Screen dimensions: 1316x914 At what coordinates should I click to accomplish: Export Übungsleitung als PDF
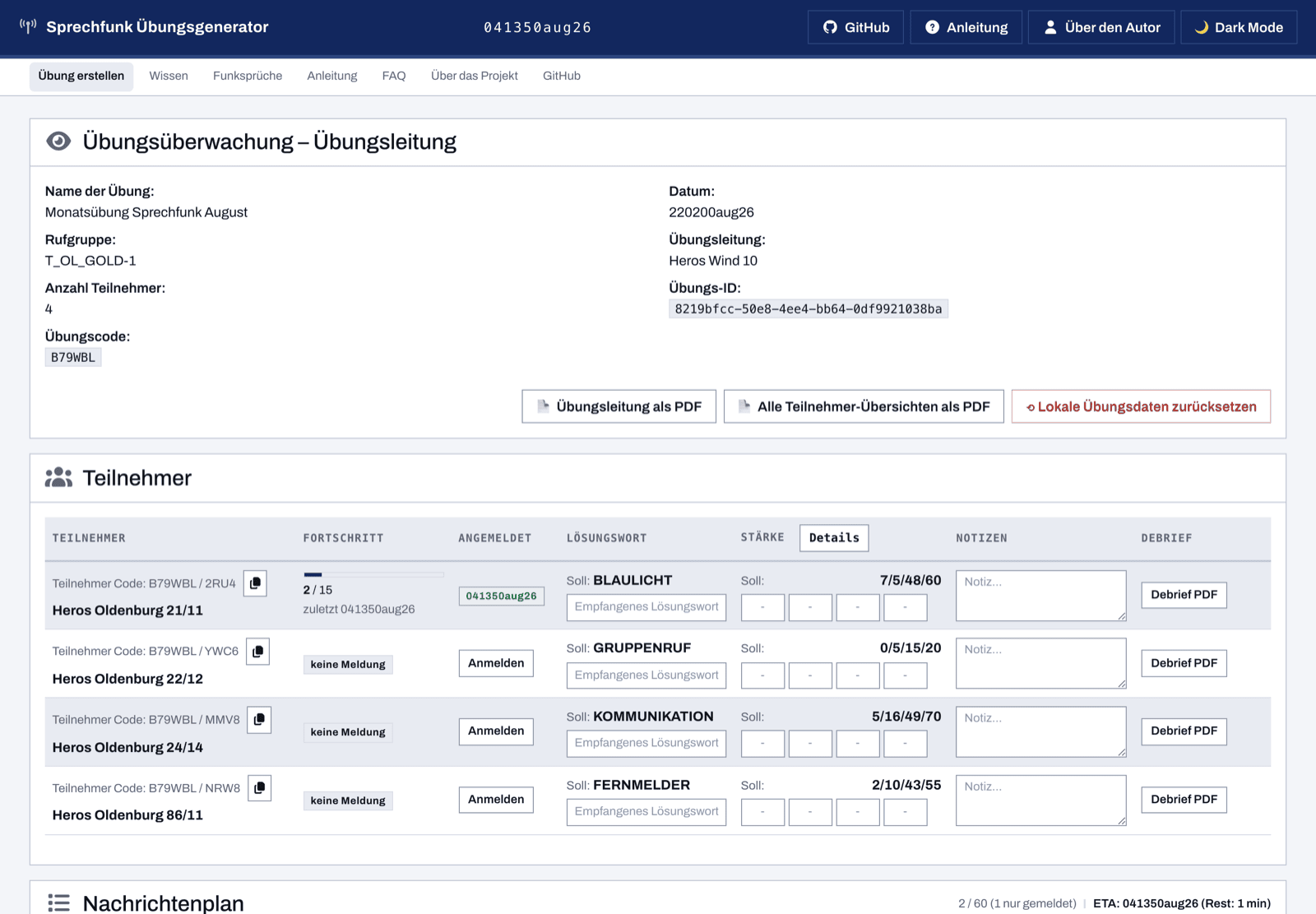pyautogui.click(x=619, y=406)
